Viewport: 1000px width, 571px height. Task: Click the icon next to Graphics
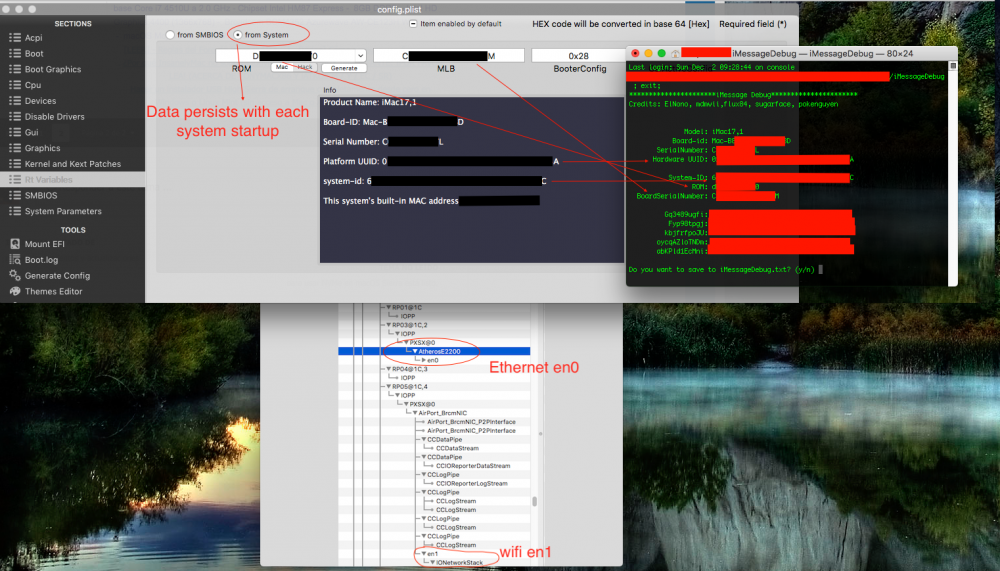pos(15,148)
